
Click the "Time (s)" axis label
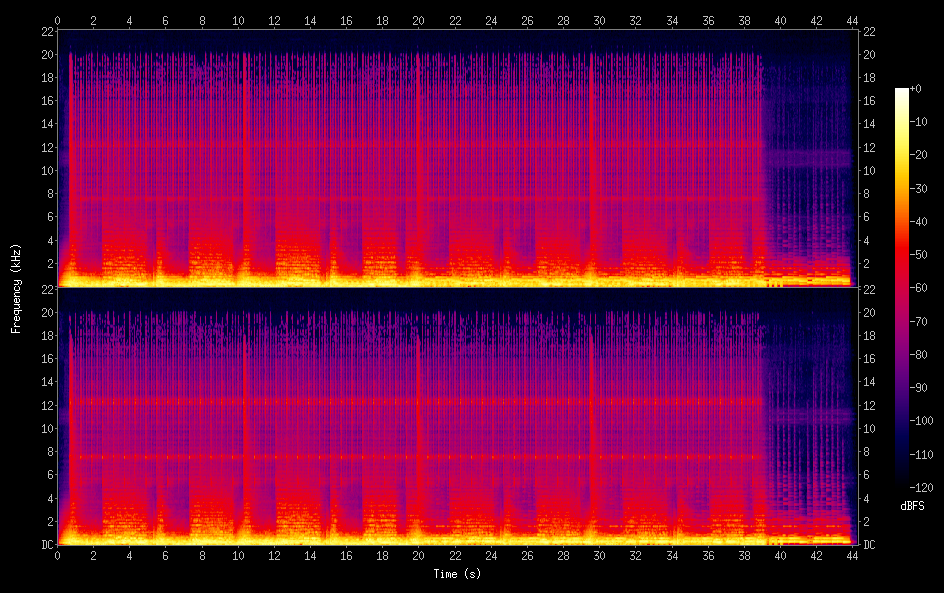pos(455,574)
